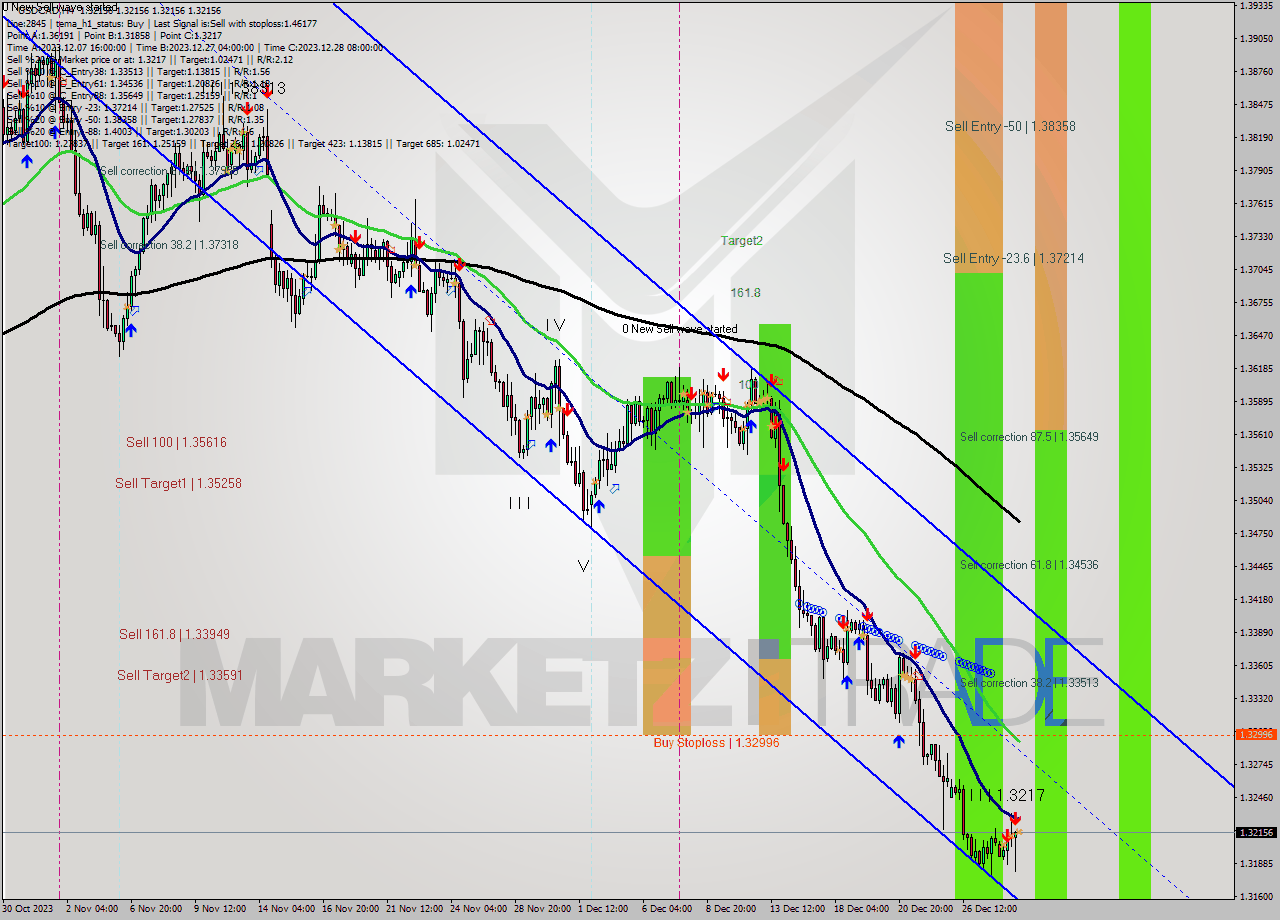Click the 'Sell correction 38.2 | 1.37318' label

point(169,245)
